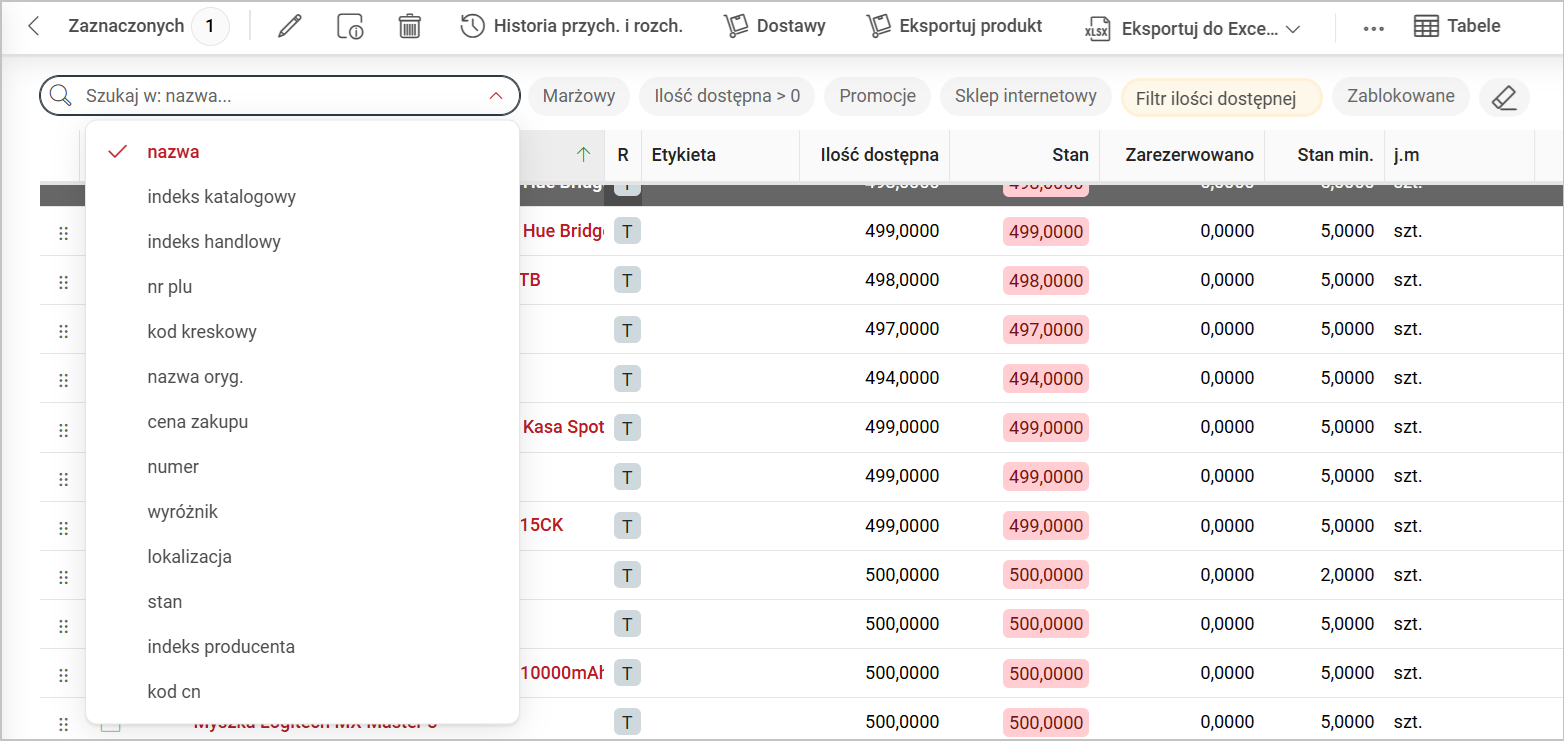Screen dimensions: 1564x741
Task: Toggle the Promocje filter chip
Action: pyautogui.click(x=877, y=97)
